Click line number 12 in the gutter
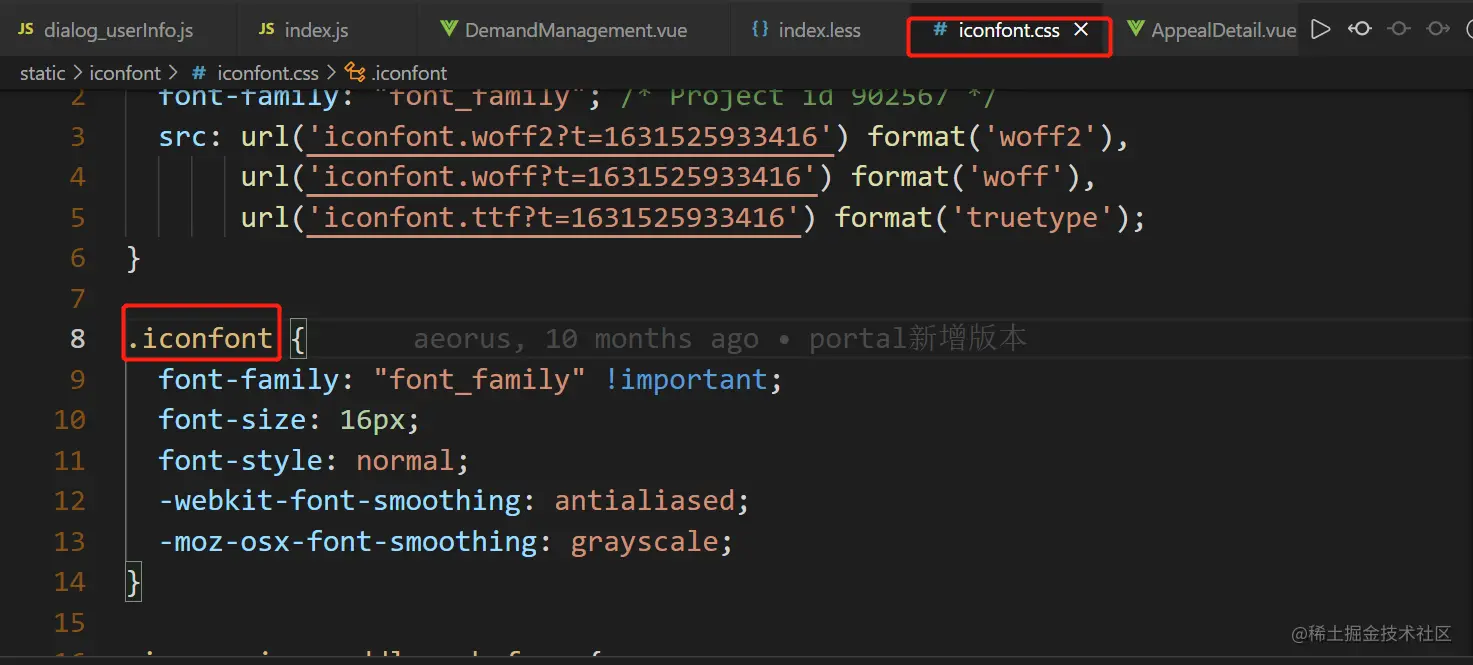Viewport: 1473px width, 665px height. [70, 501]
